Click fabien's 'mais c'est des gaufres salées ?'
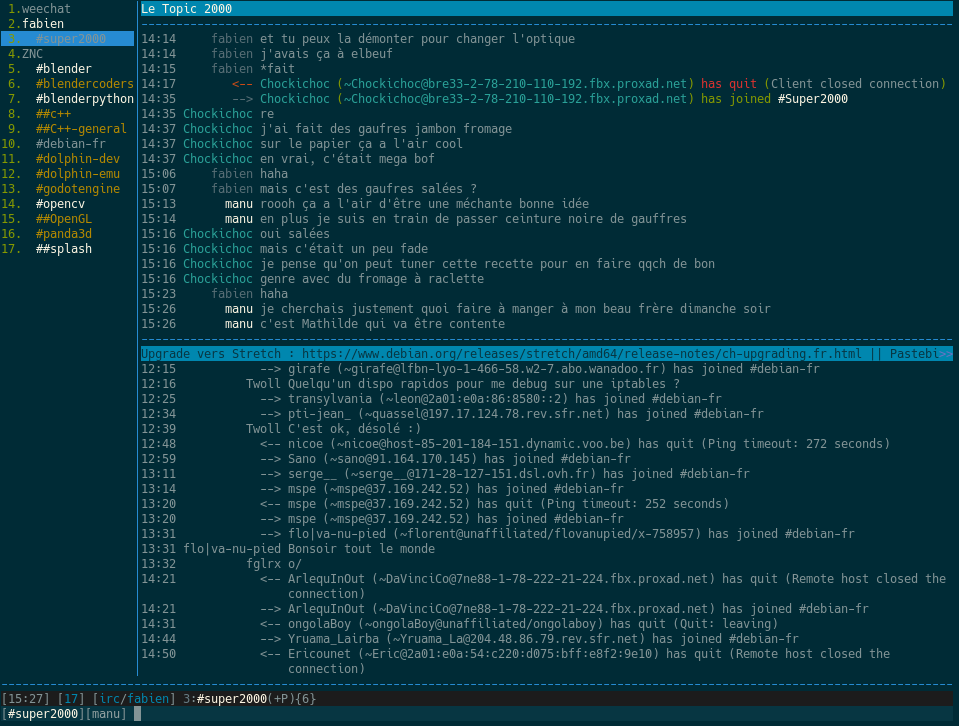Image resolution: width=959 pixels, height=726 pixels. click(368, 188)
